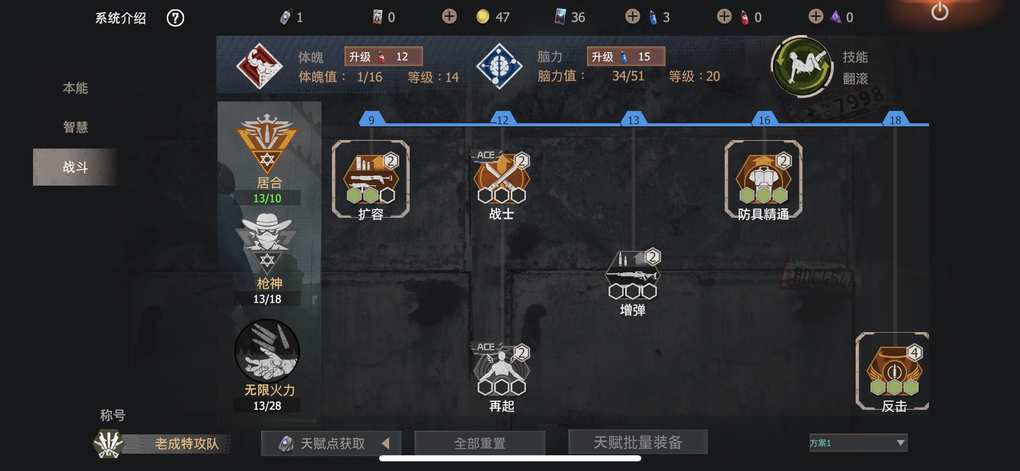This screenshot has width=1020, height=471.
Task: Select the 增弹 rifle talent icon
Action: (632, 274)
